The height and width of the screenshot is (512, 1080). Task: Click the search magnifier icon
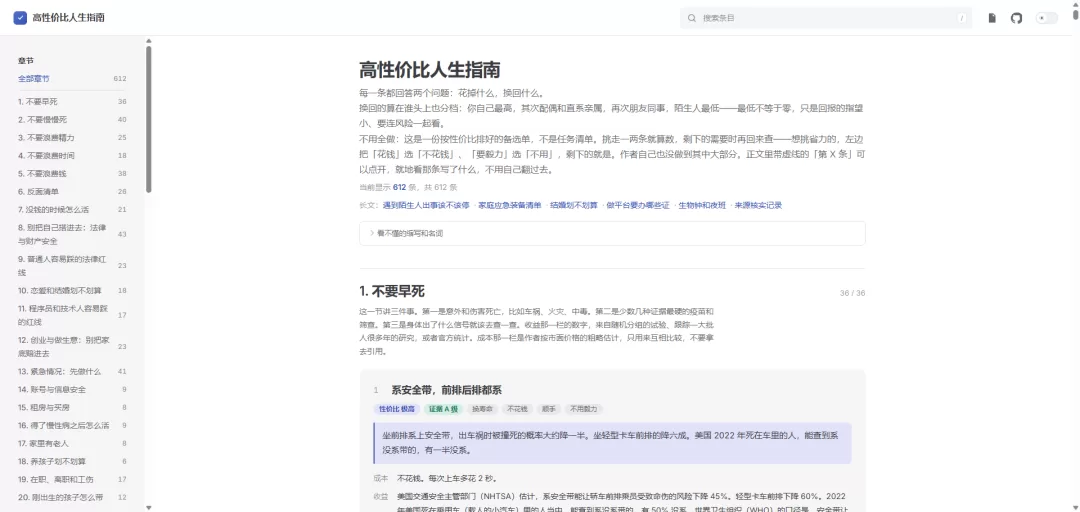[x=692, y=18]
